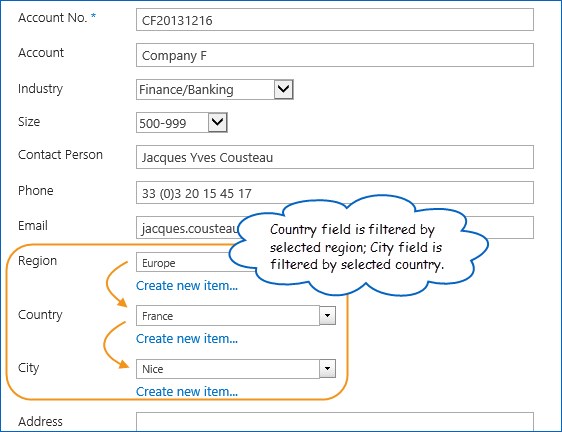The width and height of the screenshot is (562, 432).
Task: Click Create new item link under City
Action: point(187,391)
